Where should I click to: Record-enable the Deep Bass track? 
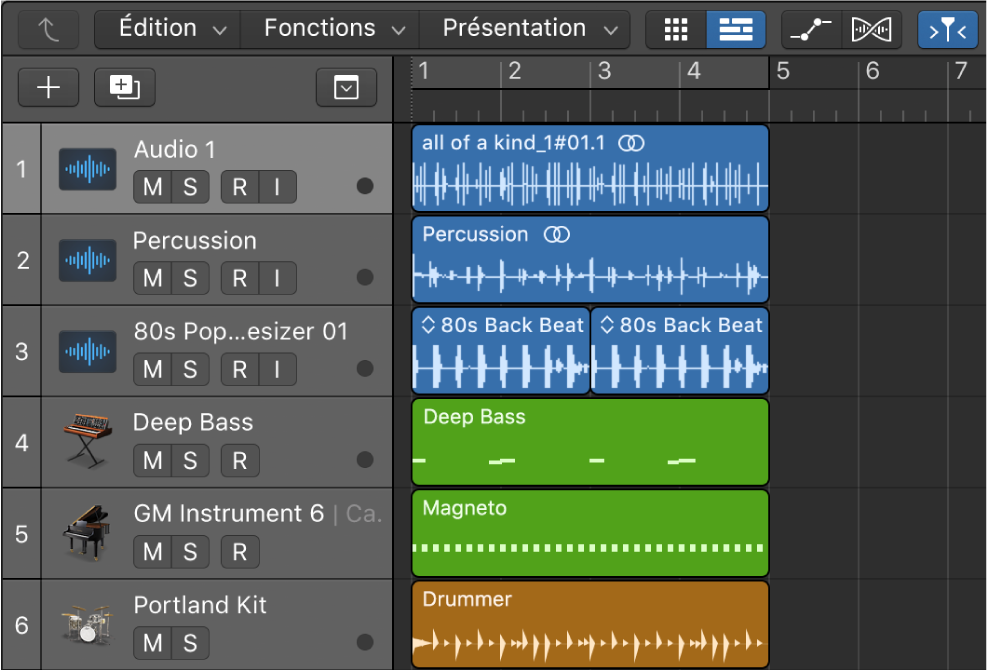point(240,461)
